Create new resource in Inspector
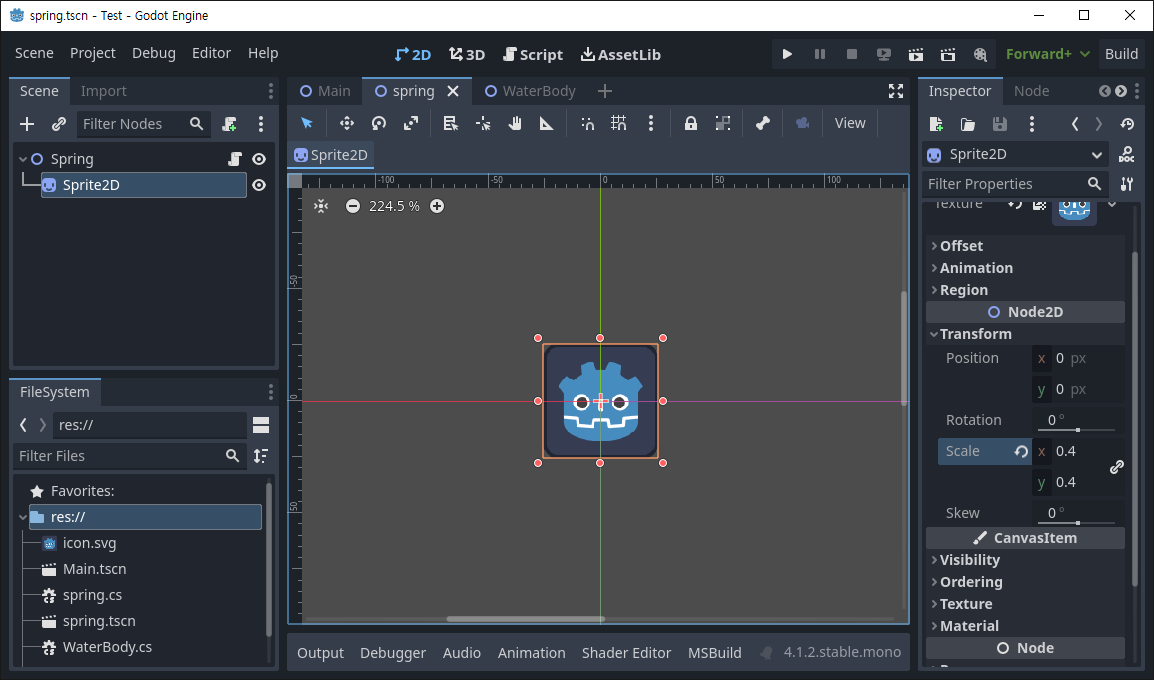 coord(936,124)
